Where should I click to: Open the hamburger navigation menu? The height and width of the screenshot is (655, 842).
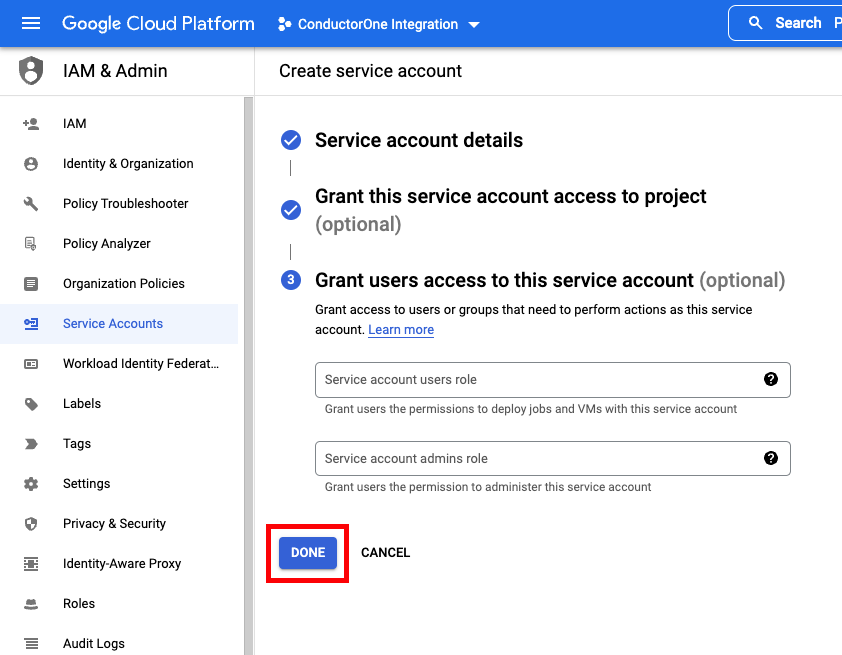coord(31,23)
